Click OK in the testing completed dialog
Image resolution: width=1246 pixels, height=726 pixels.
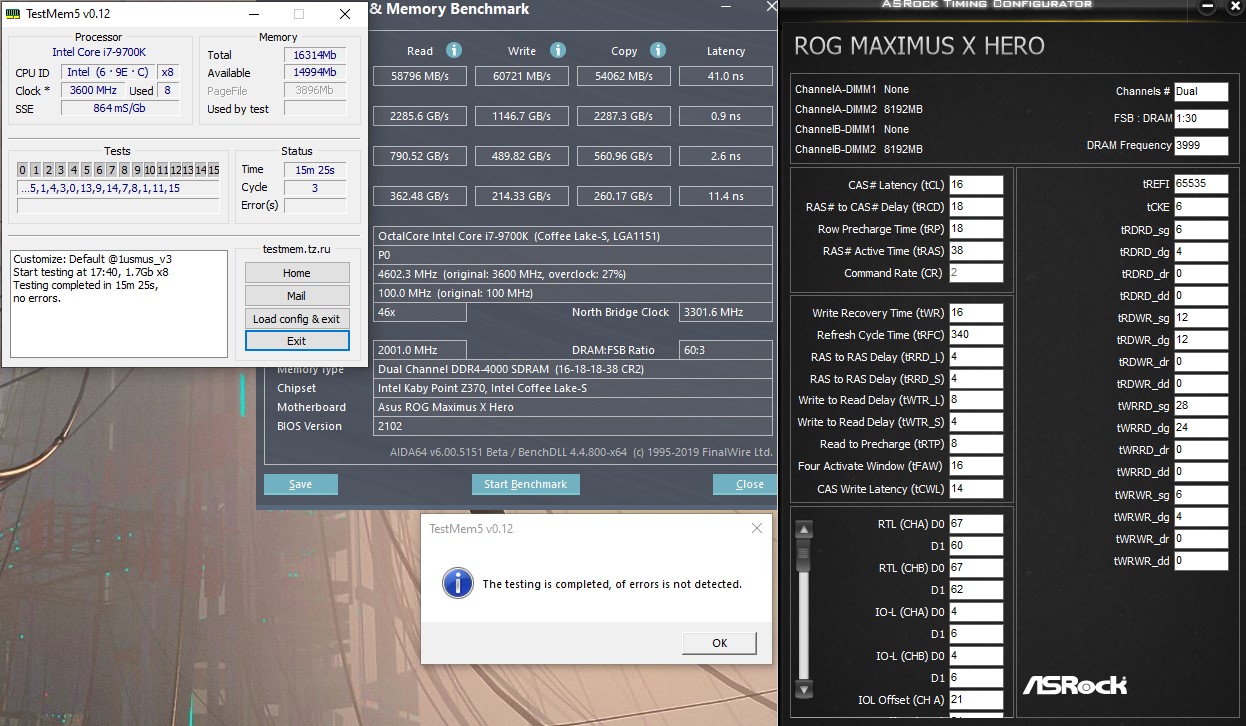coord(719,643)
